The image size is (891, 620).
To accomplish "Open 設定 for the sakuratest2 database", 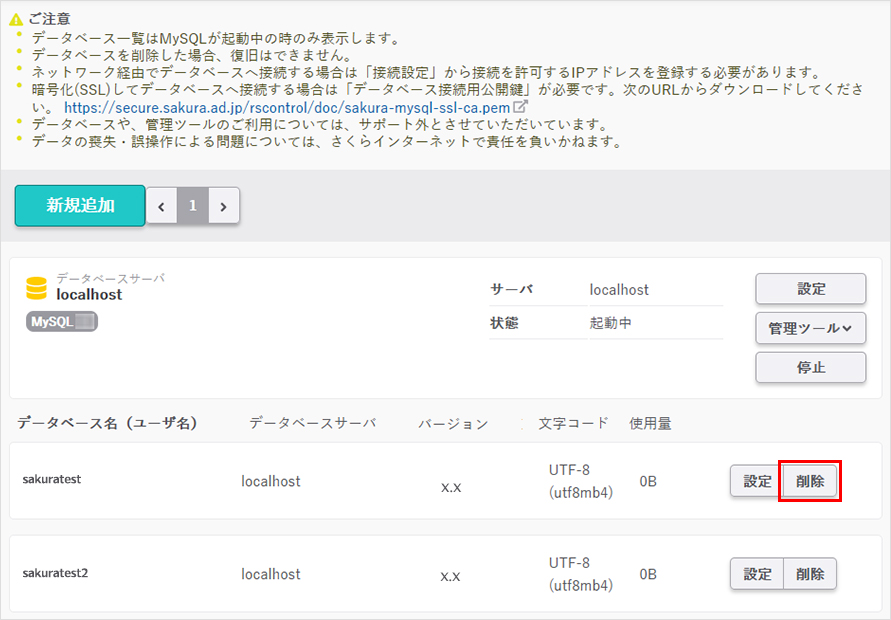I will pos(756,574).
